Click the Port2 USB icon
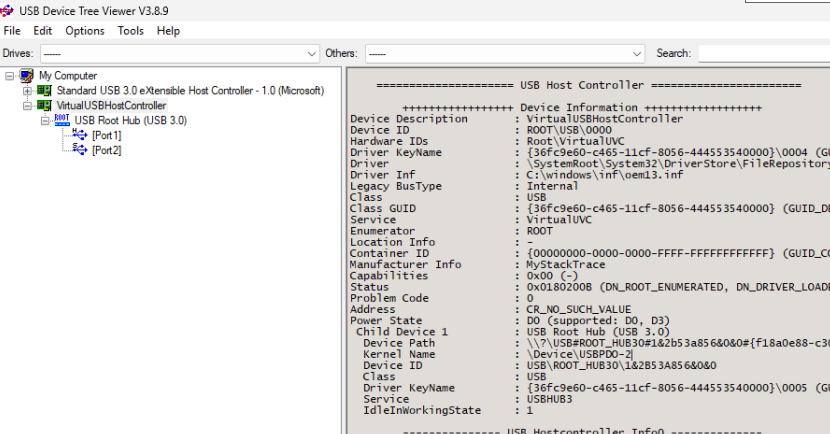 tap(79, 150)
